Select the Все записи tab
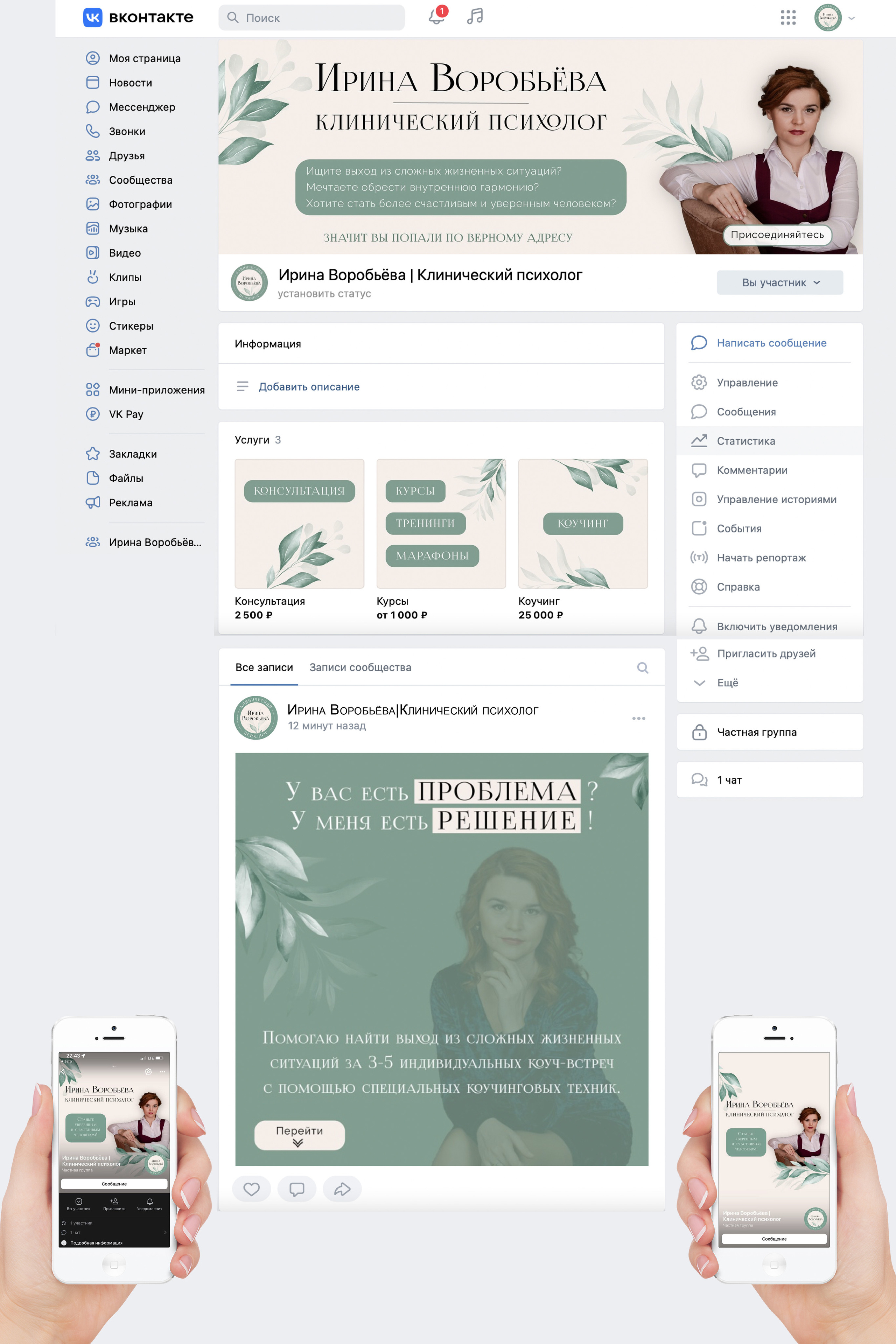896x1344 pixels. pyautogui.click(x=264, y=667)
